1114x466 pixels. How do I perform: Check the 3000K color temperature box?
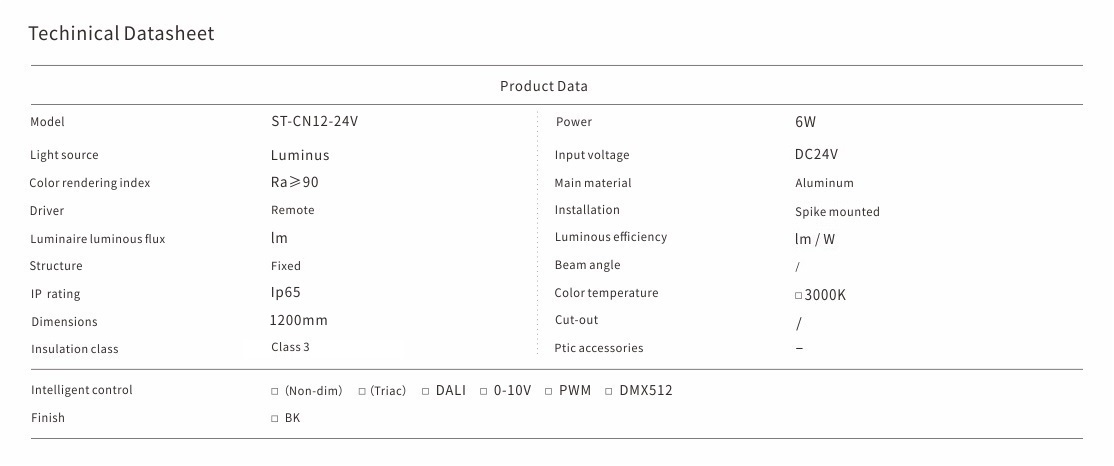click(x=798, y=296)
